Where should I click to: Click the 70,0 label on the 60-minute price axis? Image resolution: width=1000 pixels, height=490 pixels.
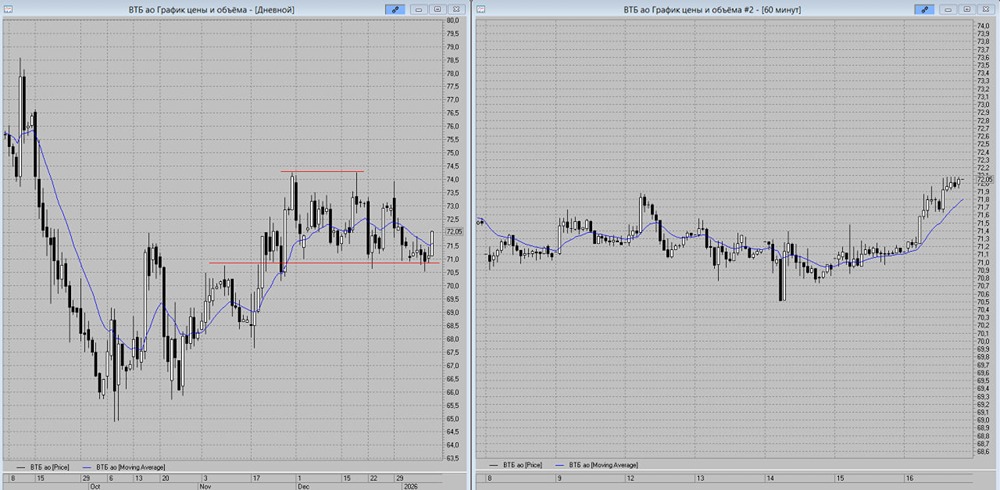(x=983, y=341)
